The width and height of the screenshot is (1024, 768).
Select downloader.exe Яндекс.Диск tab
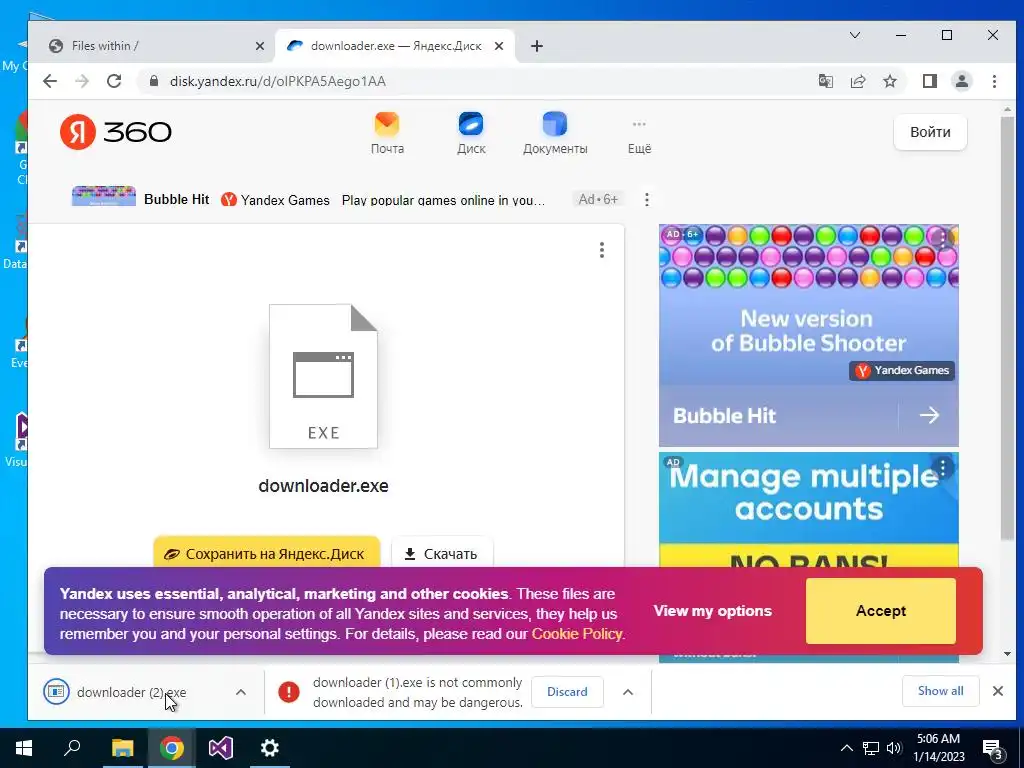point(396,46)
